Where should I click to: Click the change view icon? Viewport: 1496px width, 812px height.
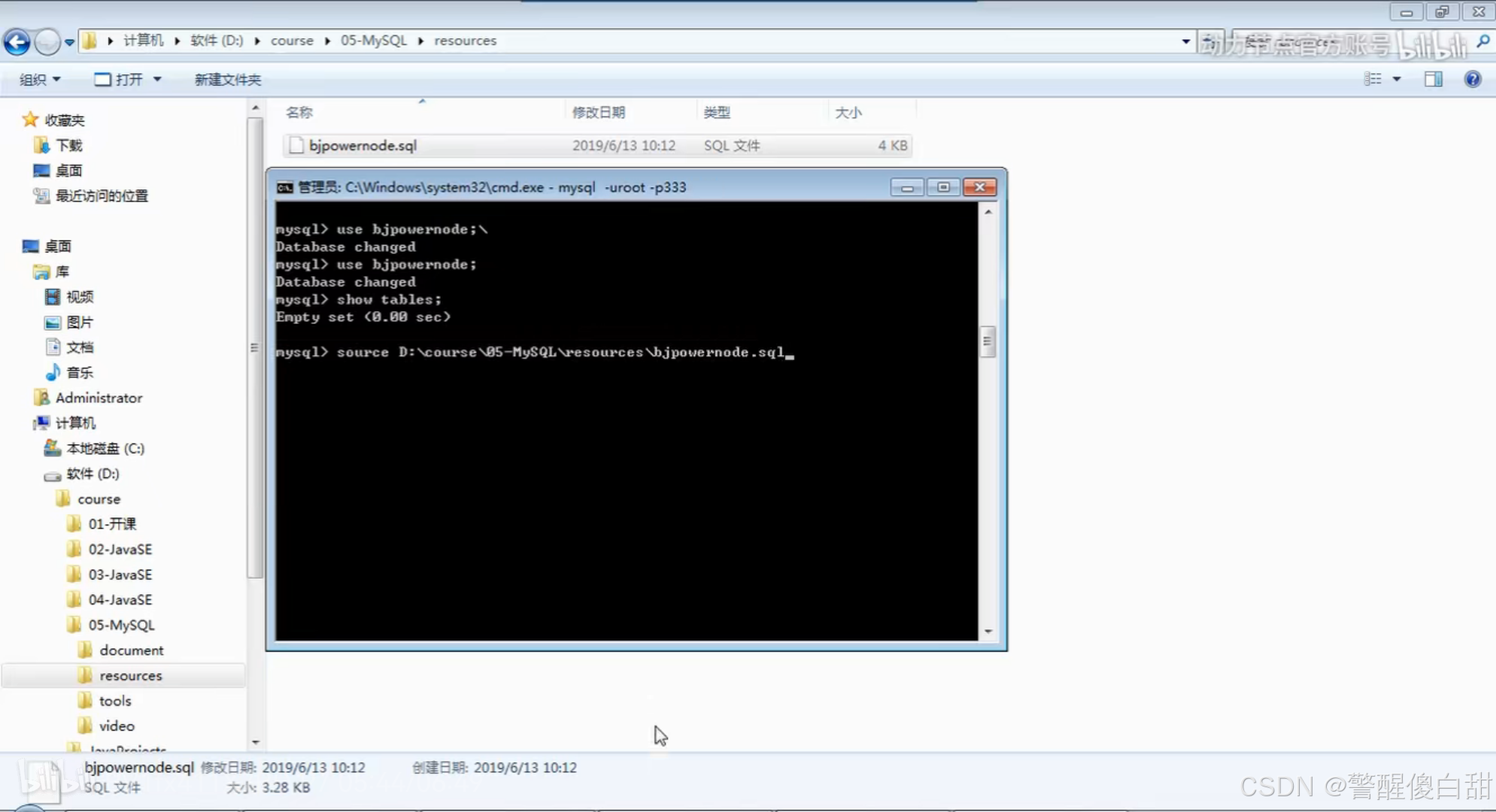(x=1373, y=79)
